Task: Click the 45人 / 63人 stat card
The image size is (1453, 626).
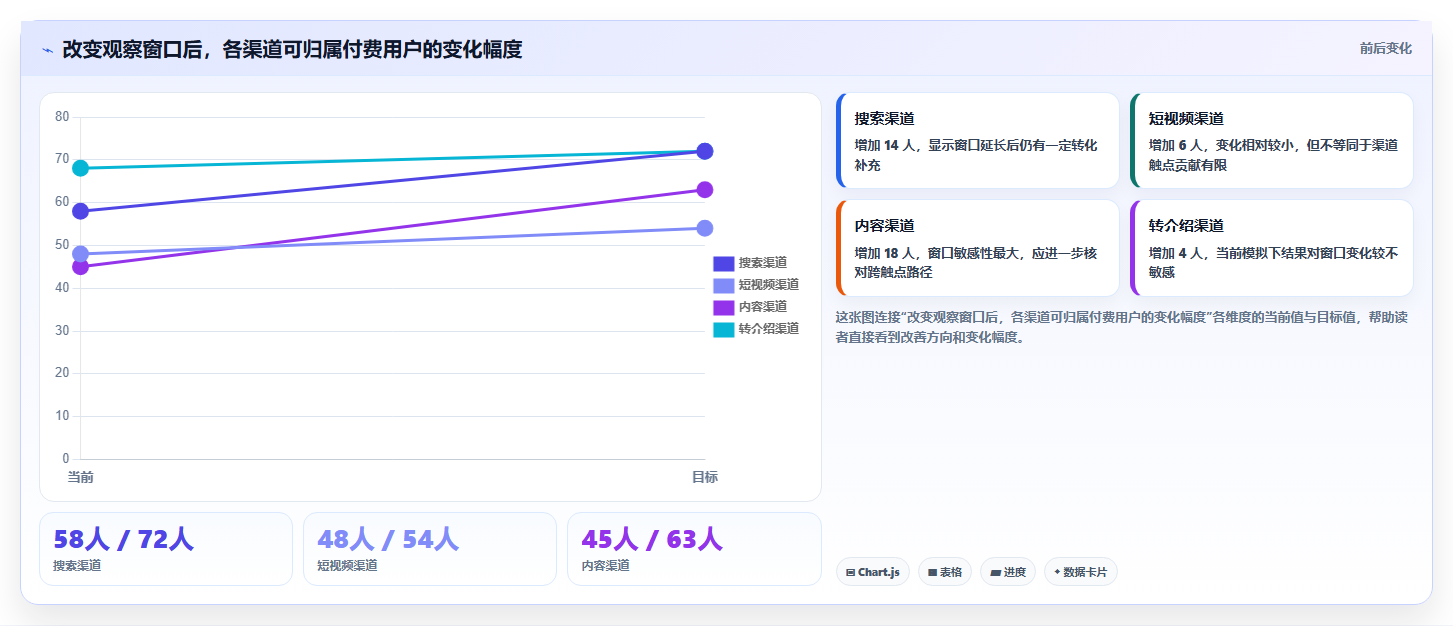Action: point(694,549)
